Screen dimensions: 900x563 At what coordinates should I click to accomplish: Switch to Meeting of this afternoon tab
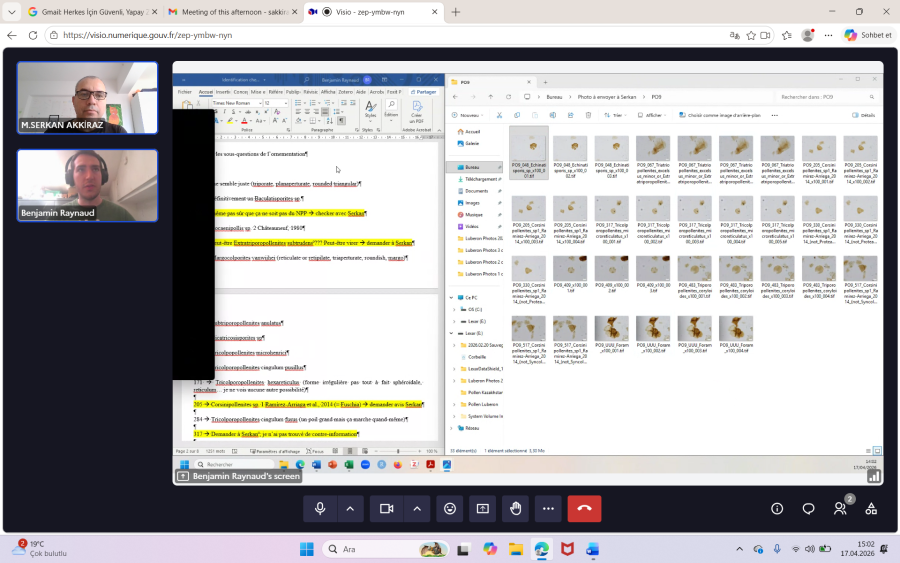coord(225,12)
